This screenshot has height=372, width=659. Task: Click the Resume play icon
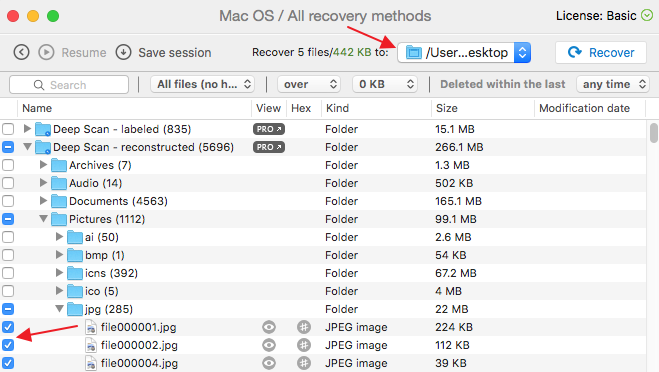[x=46, y=53]
